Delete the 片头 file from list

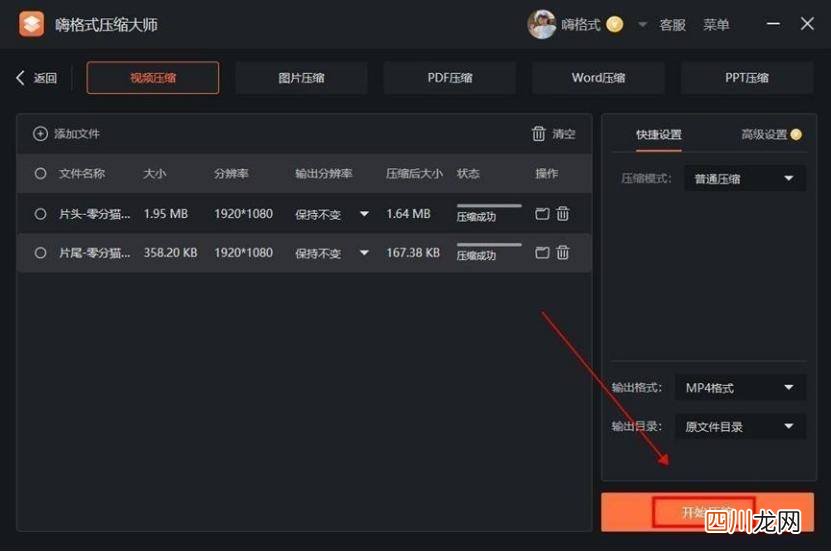(563, 213)
